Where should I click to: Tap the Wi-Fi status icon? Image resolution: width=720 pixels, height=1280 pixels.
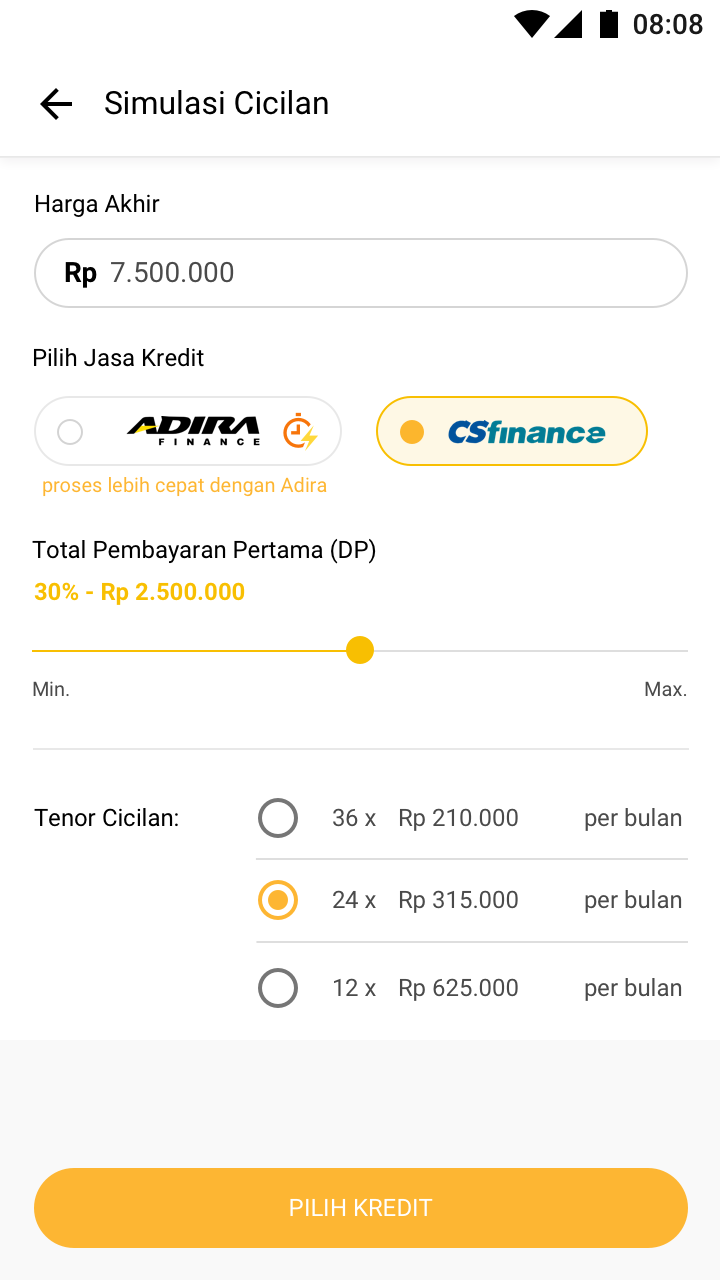click(531, 24)
